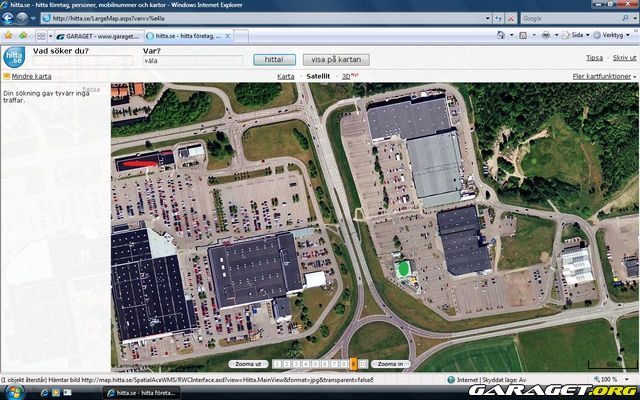Click the Zooma ut button
Screen dimensions: 640x400
pos(249,364)
